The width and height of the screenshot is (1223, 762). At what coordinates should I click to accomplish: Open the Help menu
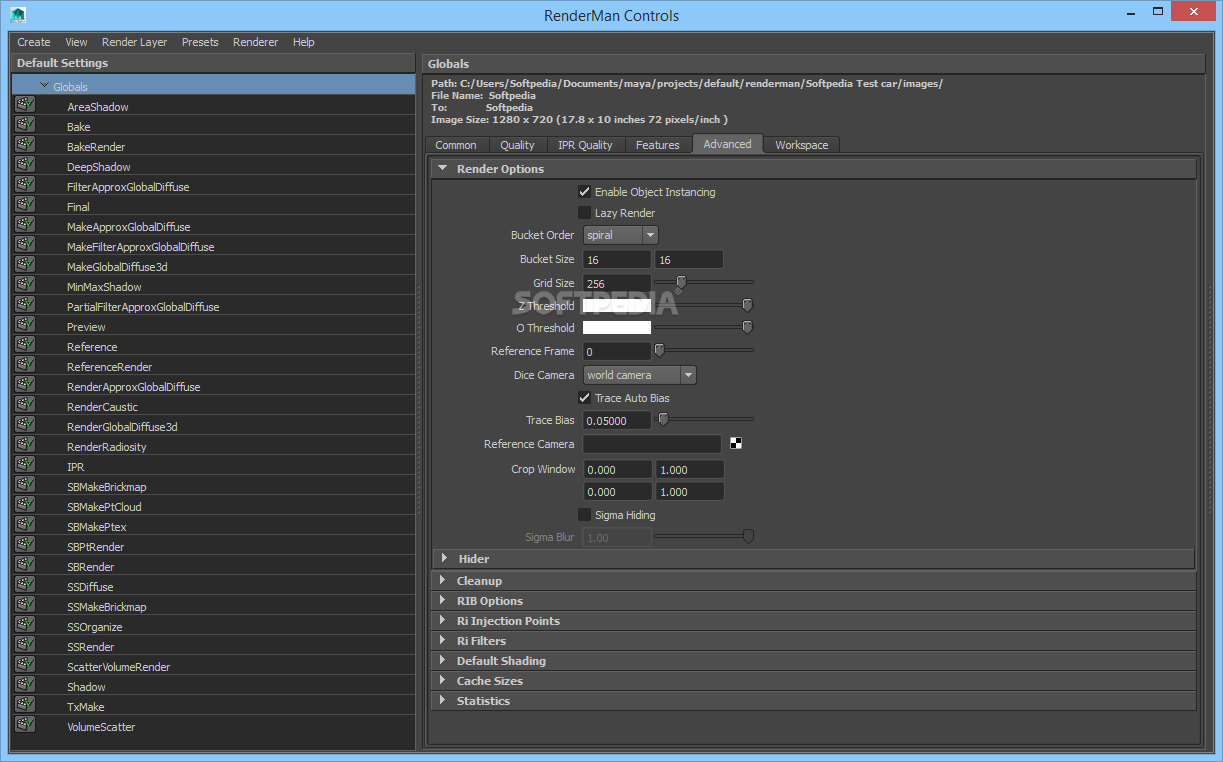click(x=304, y=42)
